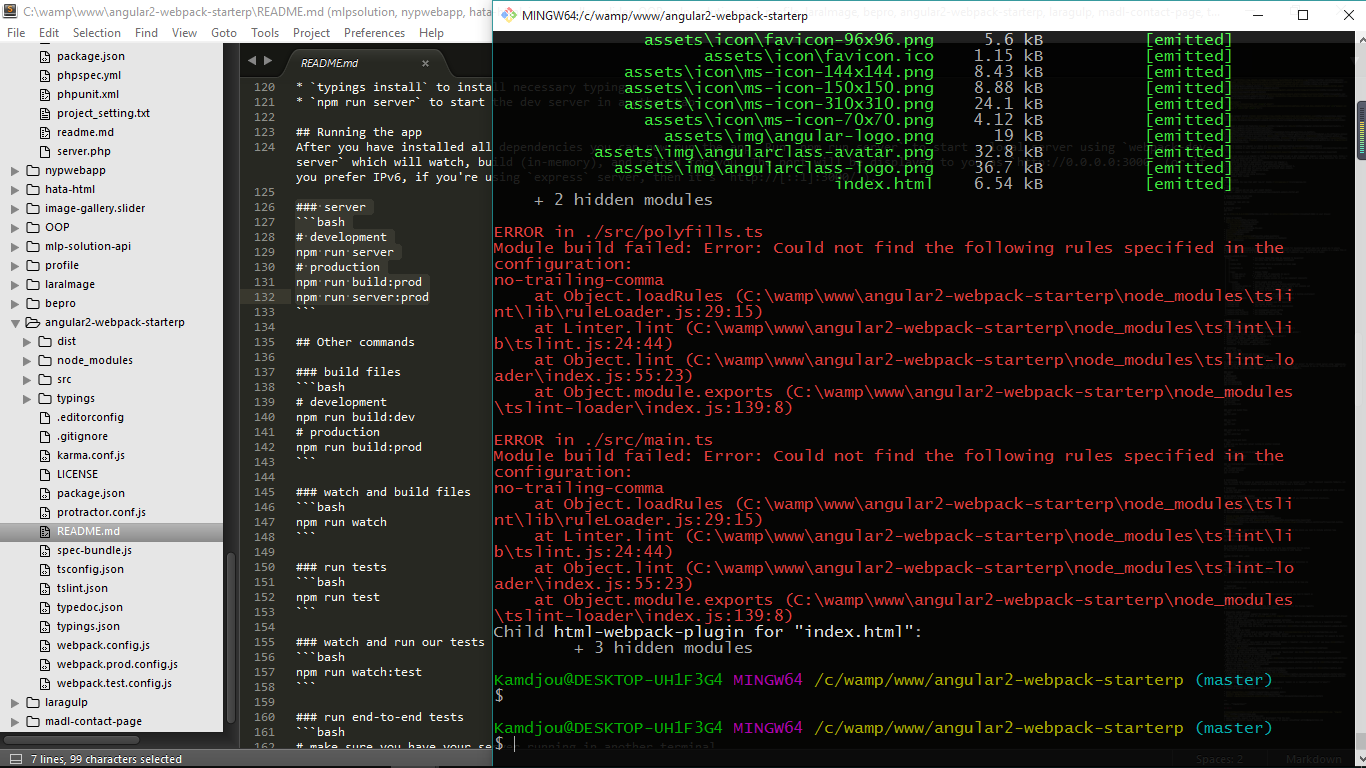Click the file icon beside server.php
Image resolution: width=1366 pixels, height=768 pixels.
tap(44, 151)
